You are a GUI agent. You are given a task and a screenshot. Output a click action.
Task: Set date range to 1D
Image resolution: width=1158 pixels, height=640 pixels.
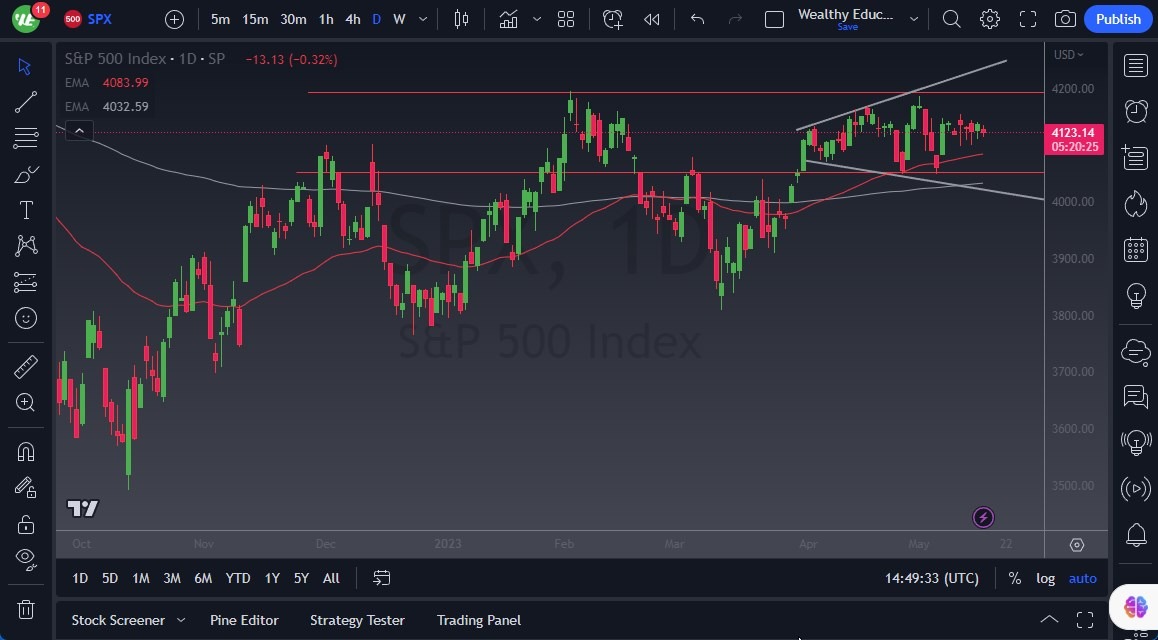80,578
